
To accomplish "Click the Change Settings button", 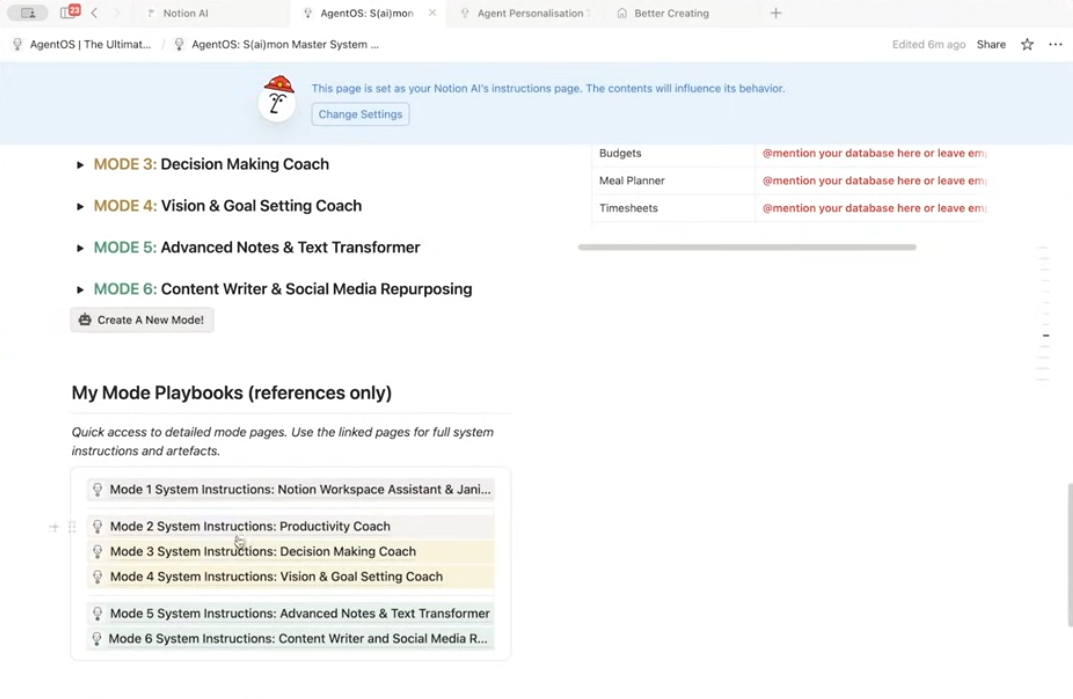I will click(x=360, y=114).
